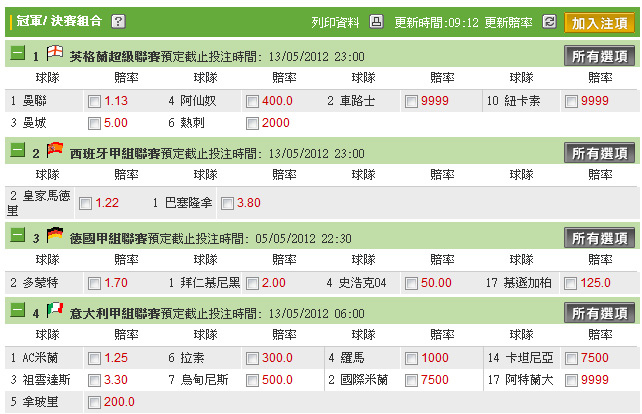Tick the 阿仙奴 400.0 checkbox
The height and width of the screenshot is (414, 642).
[x=252, y=101]
